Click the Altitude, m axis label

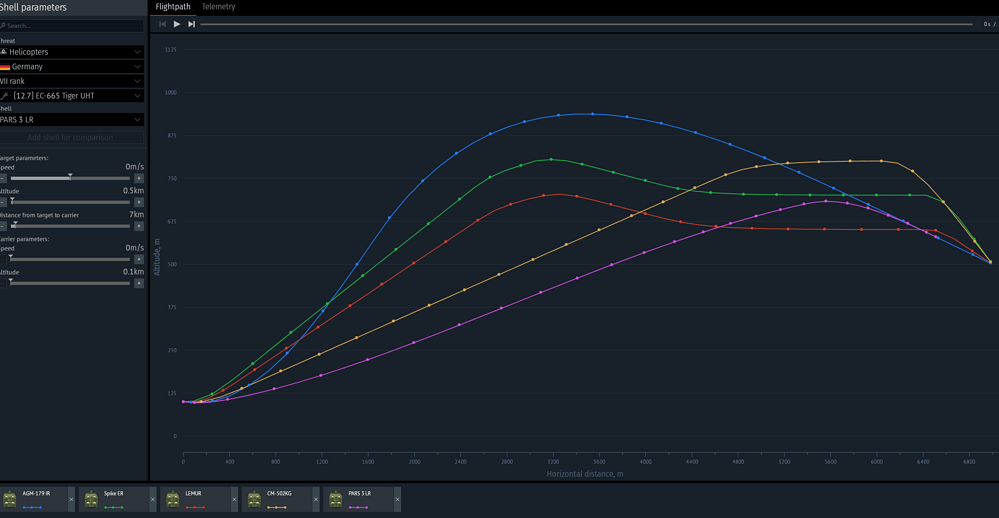tap(157, 257)
